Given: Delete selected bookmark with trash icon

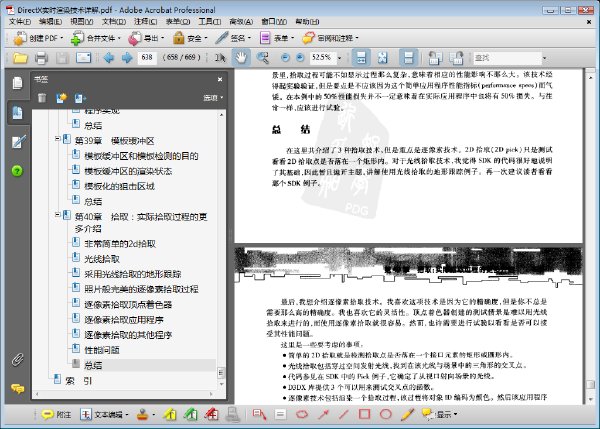Looking at the screenshot, I should 42,98.
